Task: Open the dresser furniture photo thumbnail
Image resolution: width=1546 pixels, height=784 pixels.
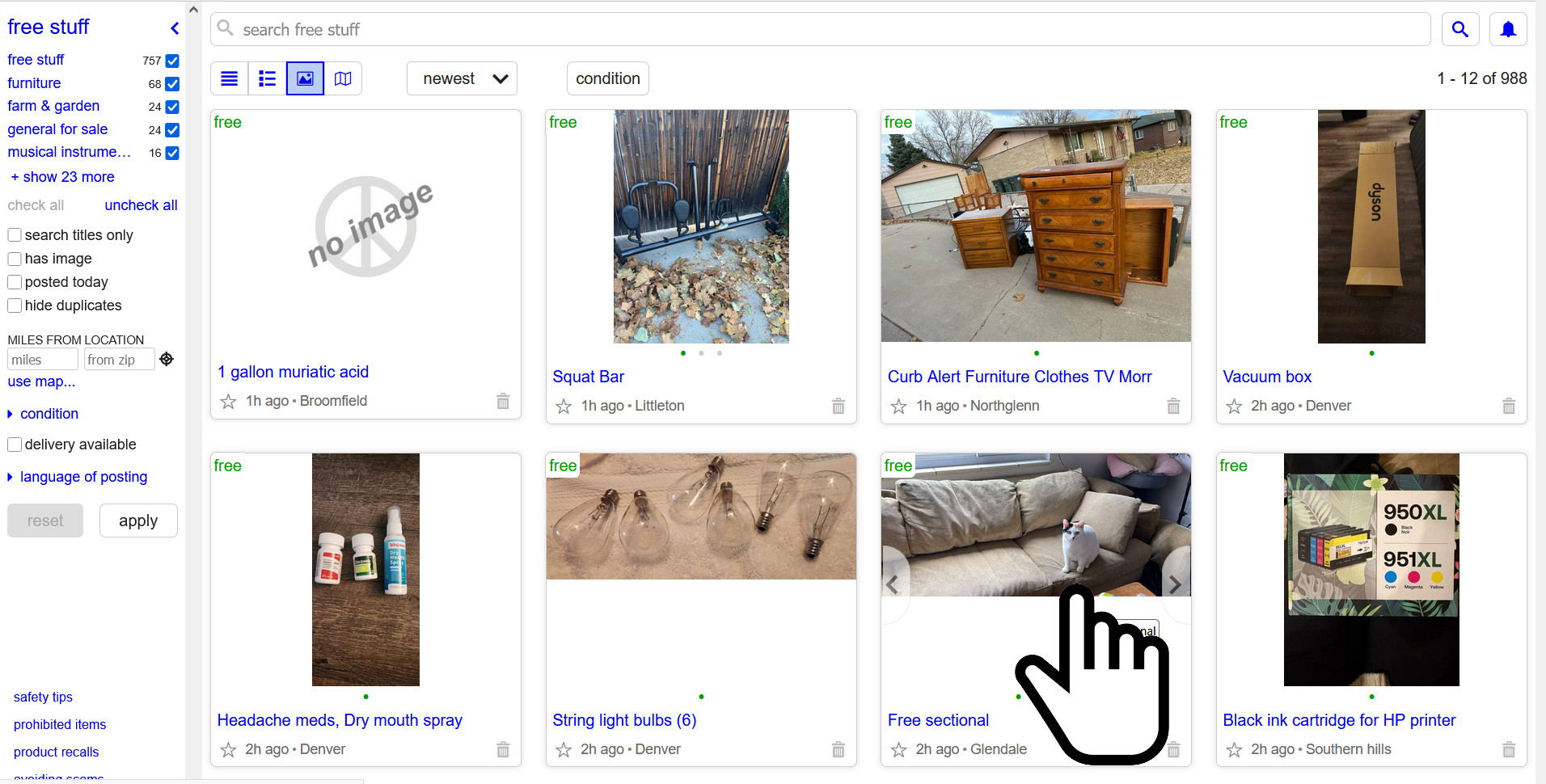Action: coord(1036,226)
